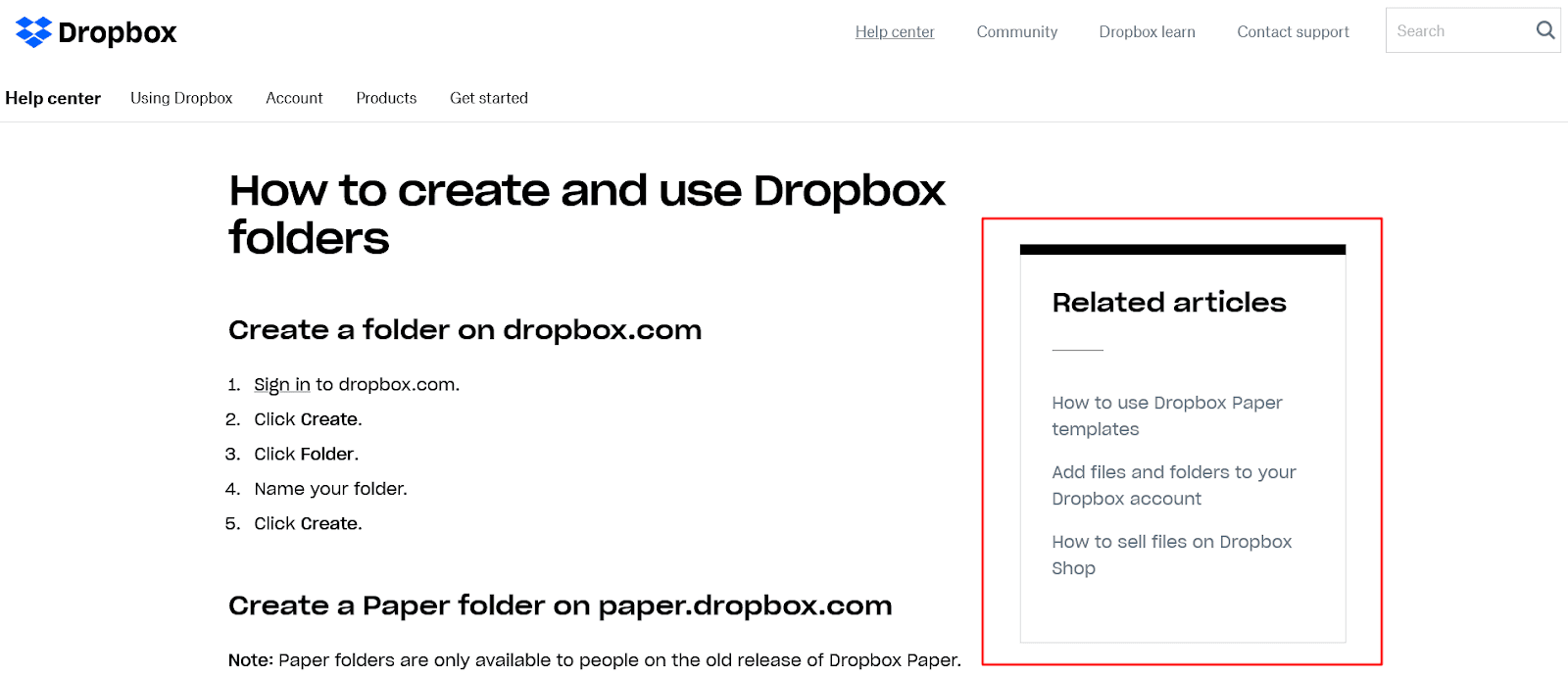This screenshot has width=1568, height=677.
Task: Open How to sell files on Dropbox Shop
Action: pos(1171,555)
